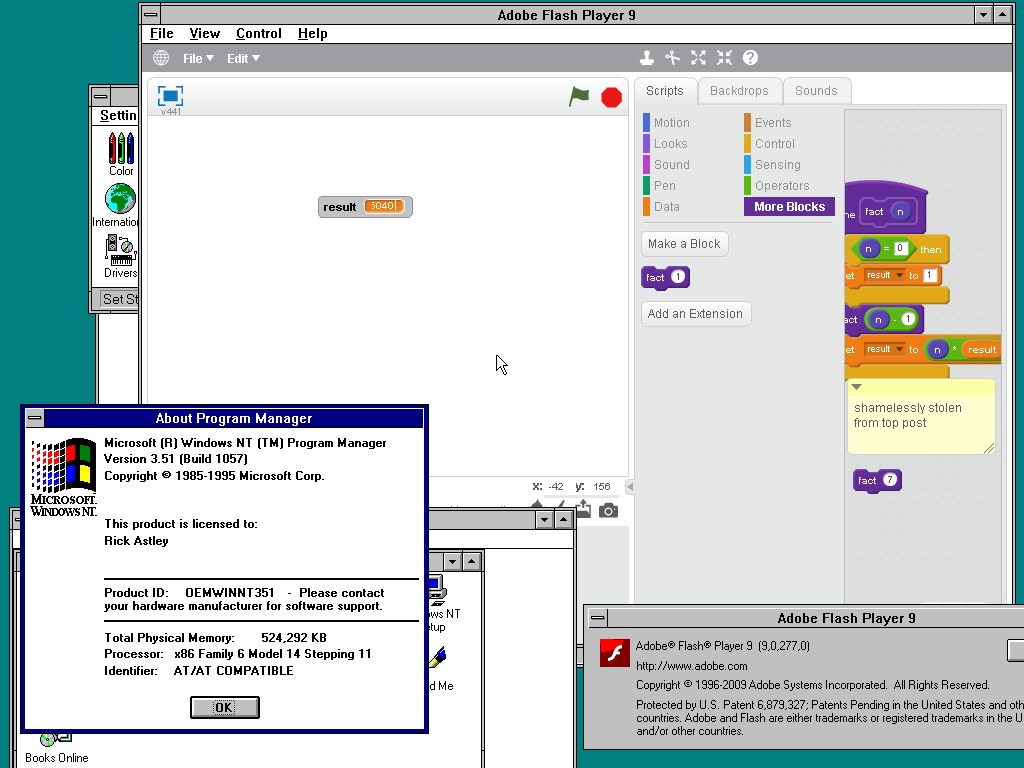The image size is (1024, 768).
Task: Open the globe language menu
Action: tap(161, 58)
